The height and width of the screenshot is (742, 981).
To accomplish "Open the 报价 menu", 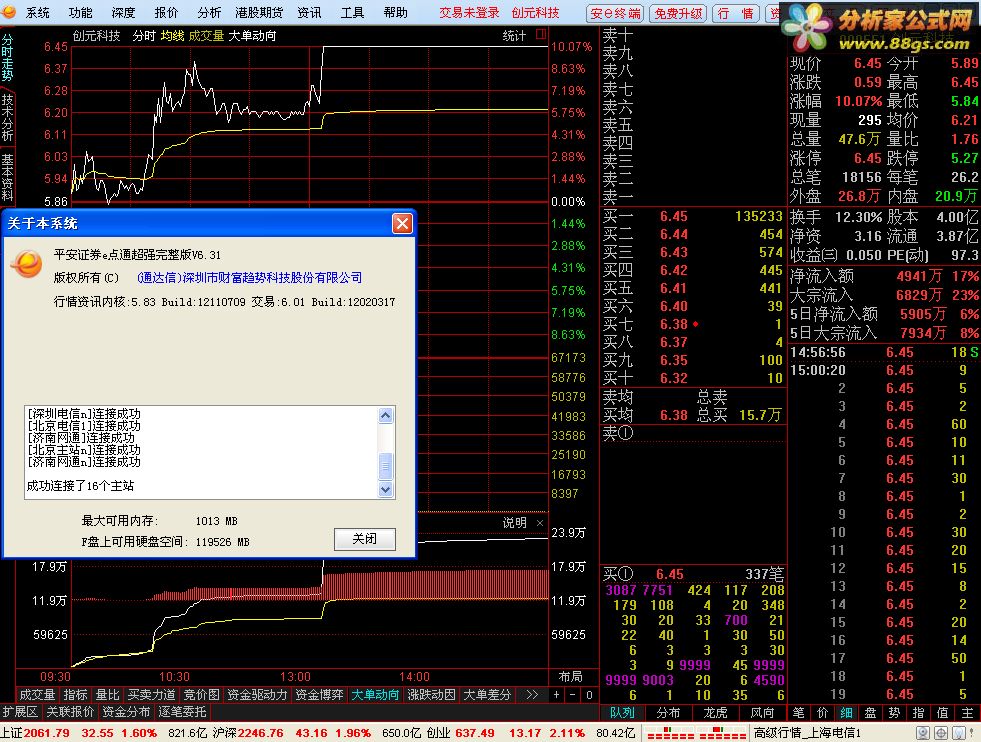I will [166, 13].
